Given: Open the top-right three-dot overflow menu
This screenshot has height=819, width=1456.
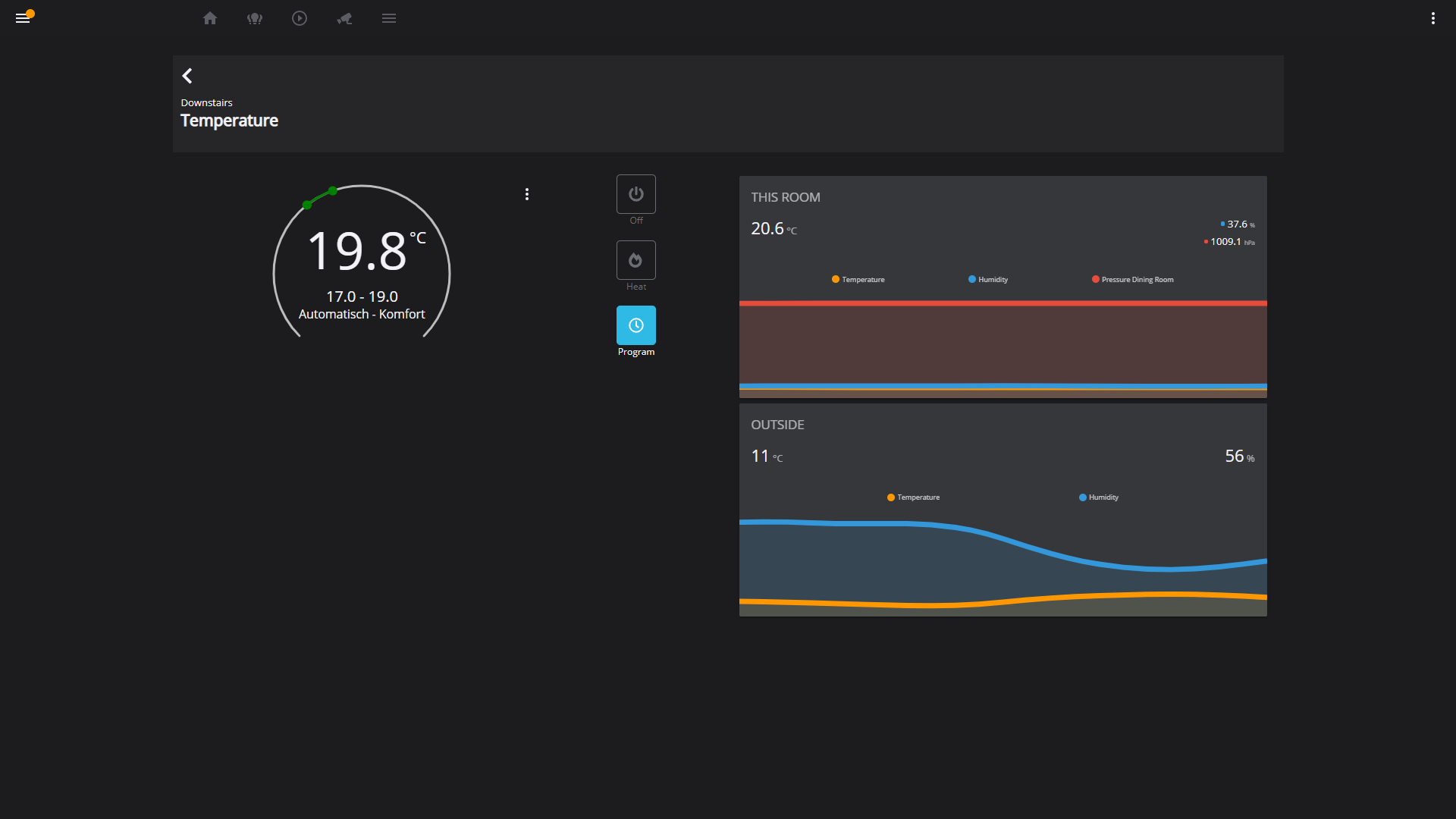Looking at the screenshot, I should click(1433, 18).
